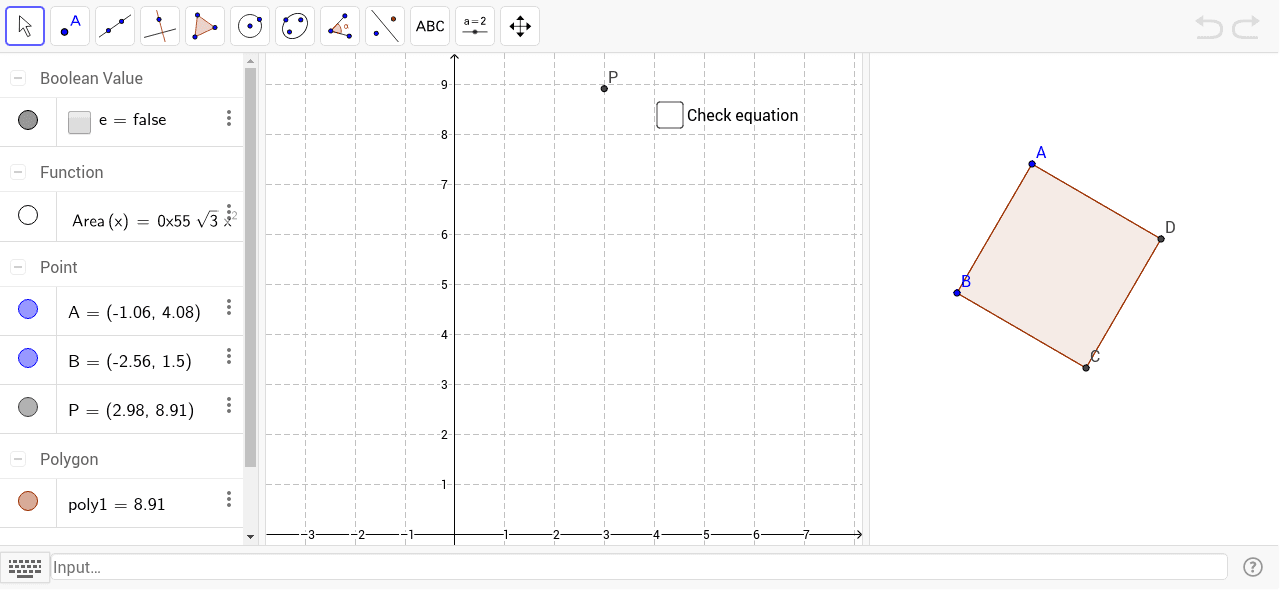Open the input help question mark
This screenshot has height=590, width=1280.
(1253, 567)
